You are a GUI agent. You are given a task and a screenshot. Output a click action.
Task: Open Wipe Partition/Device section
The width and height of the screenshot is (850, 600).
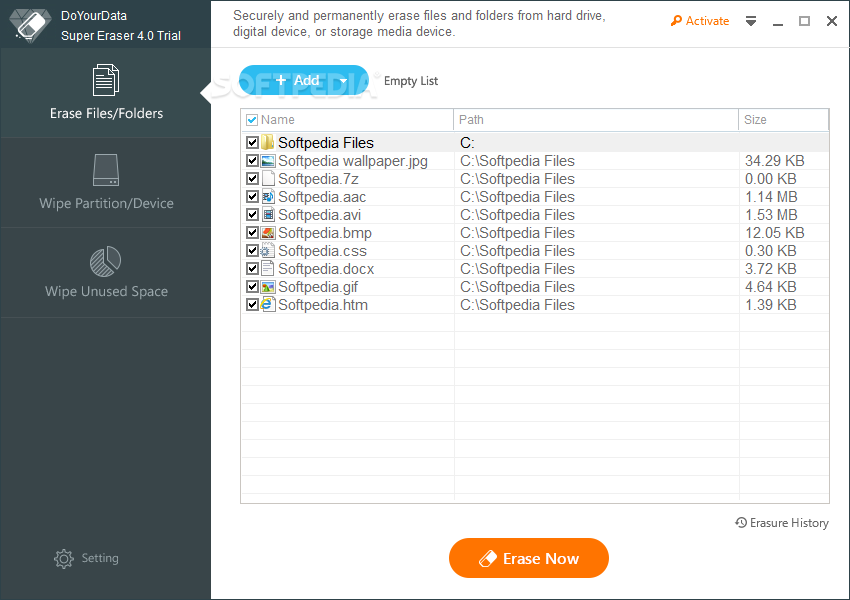tap(106, 183)
